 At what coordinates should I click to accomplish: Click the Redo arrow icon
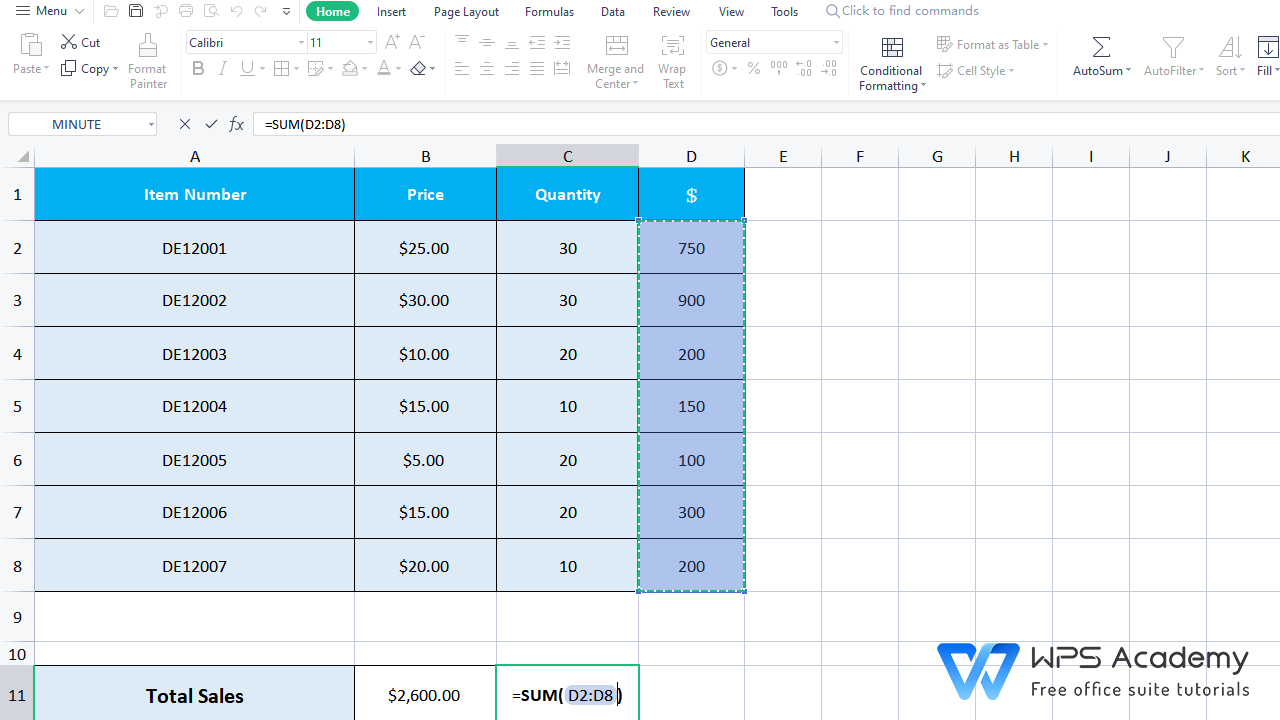click(x=260, y=12)
